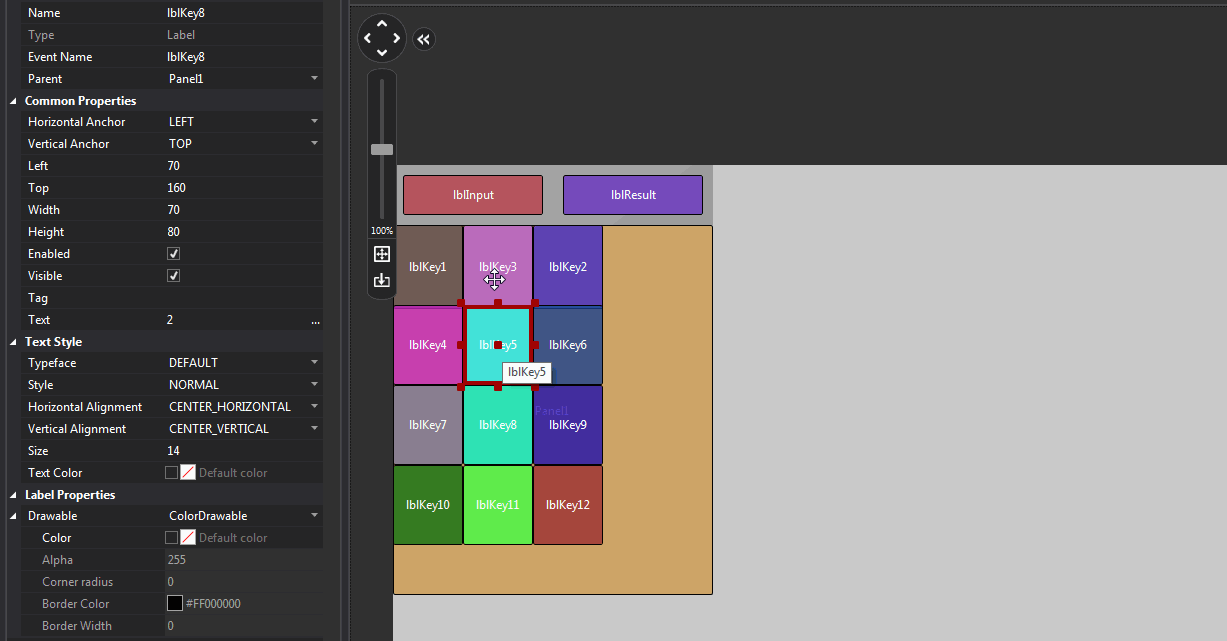The width and height of the screenshot is (1227, 641).
Task: Click the Text Color swatch
Action: coord(188,473)
